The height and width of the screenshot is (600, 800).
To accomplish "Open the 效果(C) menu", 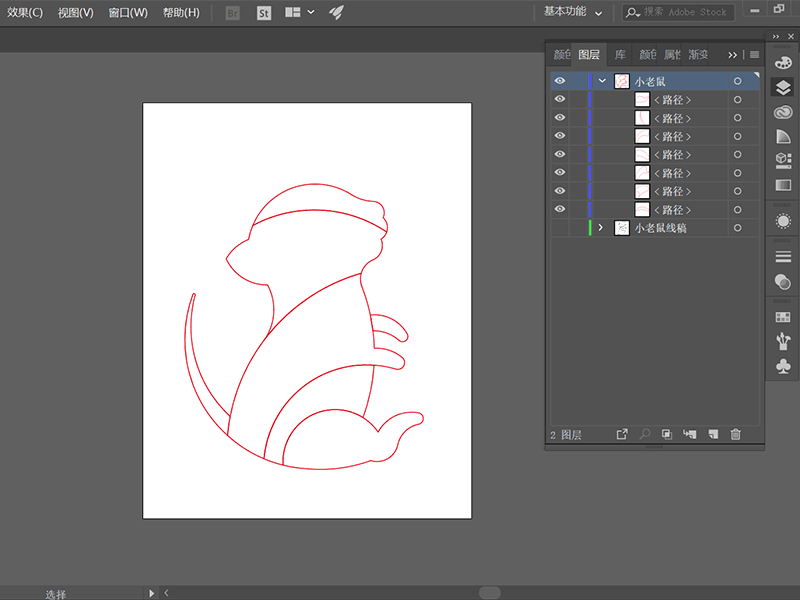I will click(x=25, y=13).
